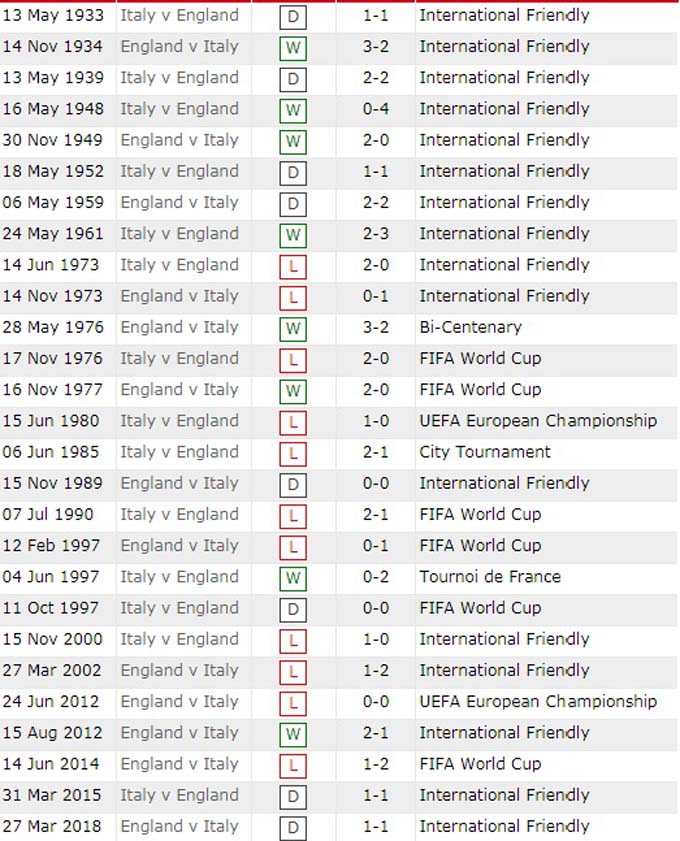Click FIFA World Cup on the 17 Nov 1976 row
This screenshot has width=680, height=841.
[480, 359]
